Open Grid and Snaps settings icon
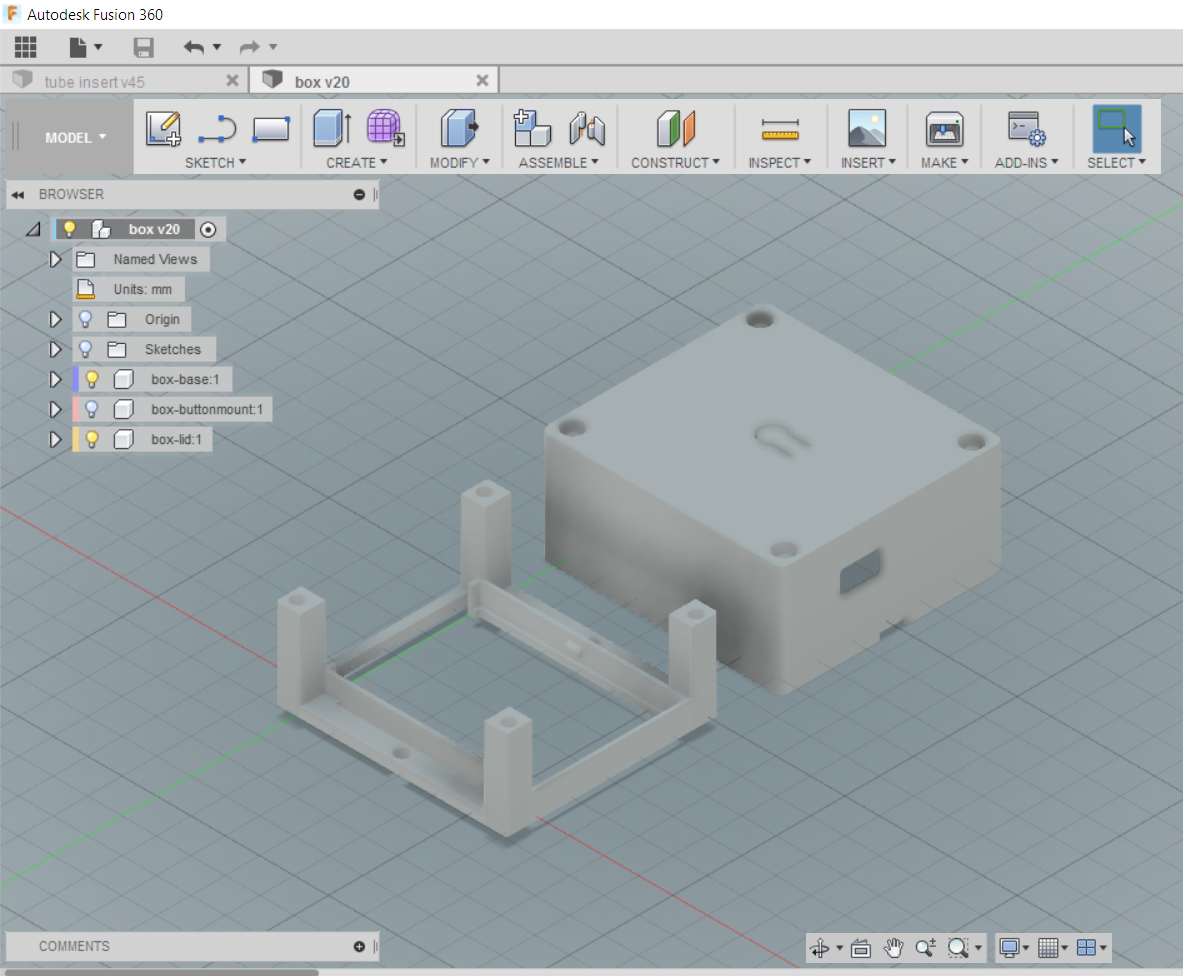Screen dimensions: 1183x976 pyautogui.click(x=1048, y=948)
